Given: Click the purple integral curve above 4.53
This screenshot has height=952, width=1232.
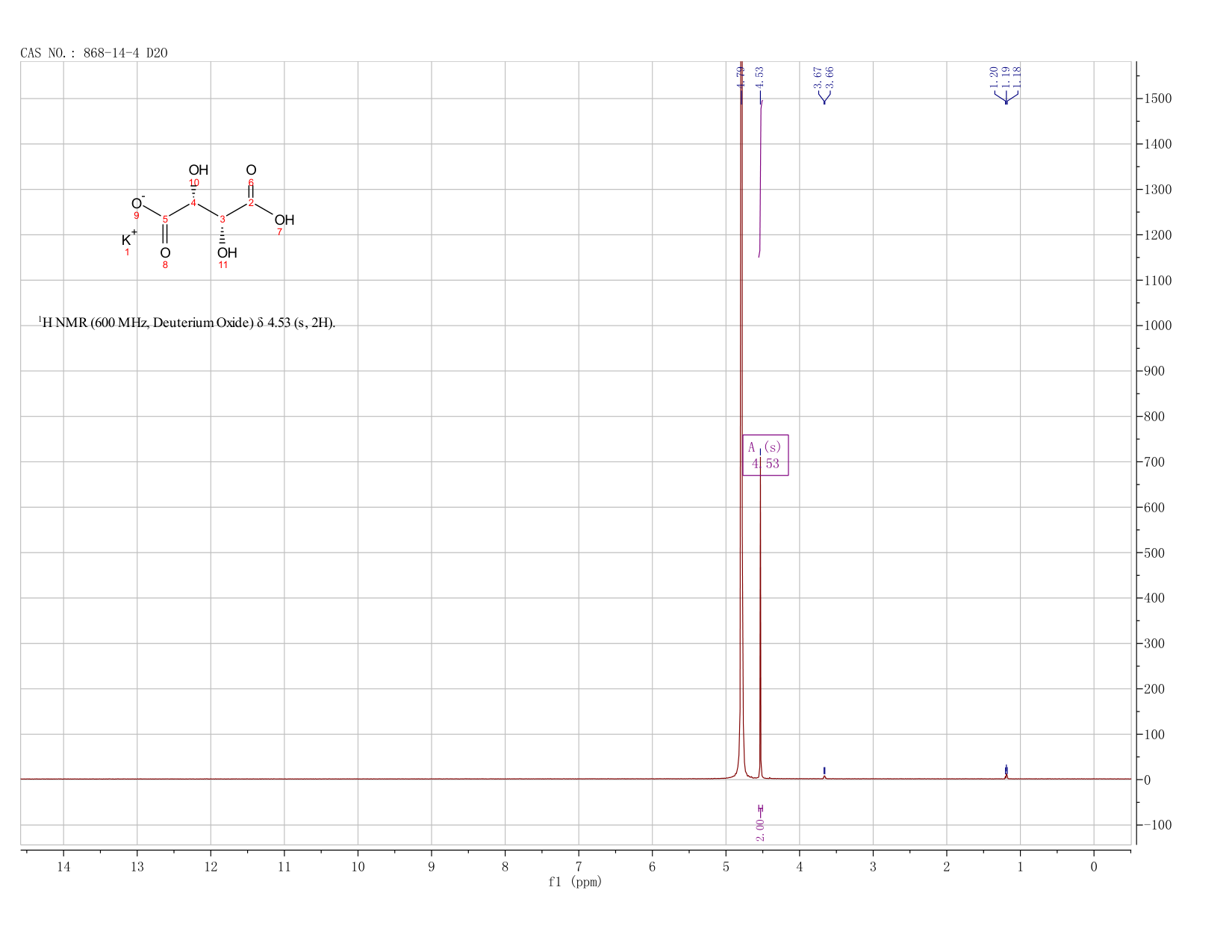Looking at the screenshot, I should [x=760, y=179].
